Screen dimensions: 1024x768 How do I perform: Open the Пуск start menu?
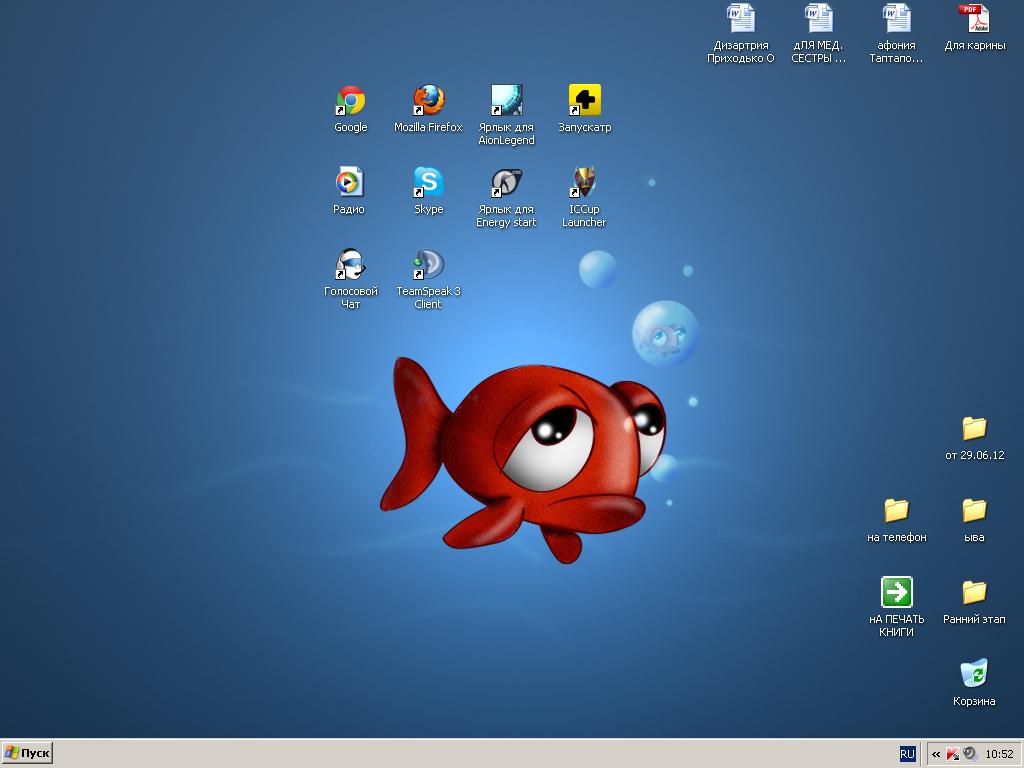pos(27,753)
